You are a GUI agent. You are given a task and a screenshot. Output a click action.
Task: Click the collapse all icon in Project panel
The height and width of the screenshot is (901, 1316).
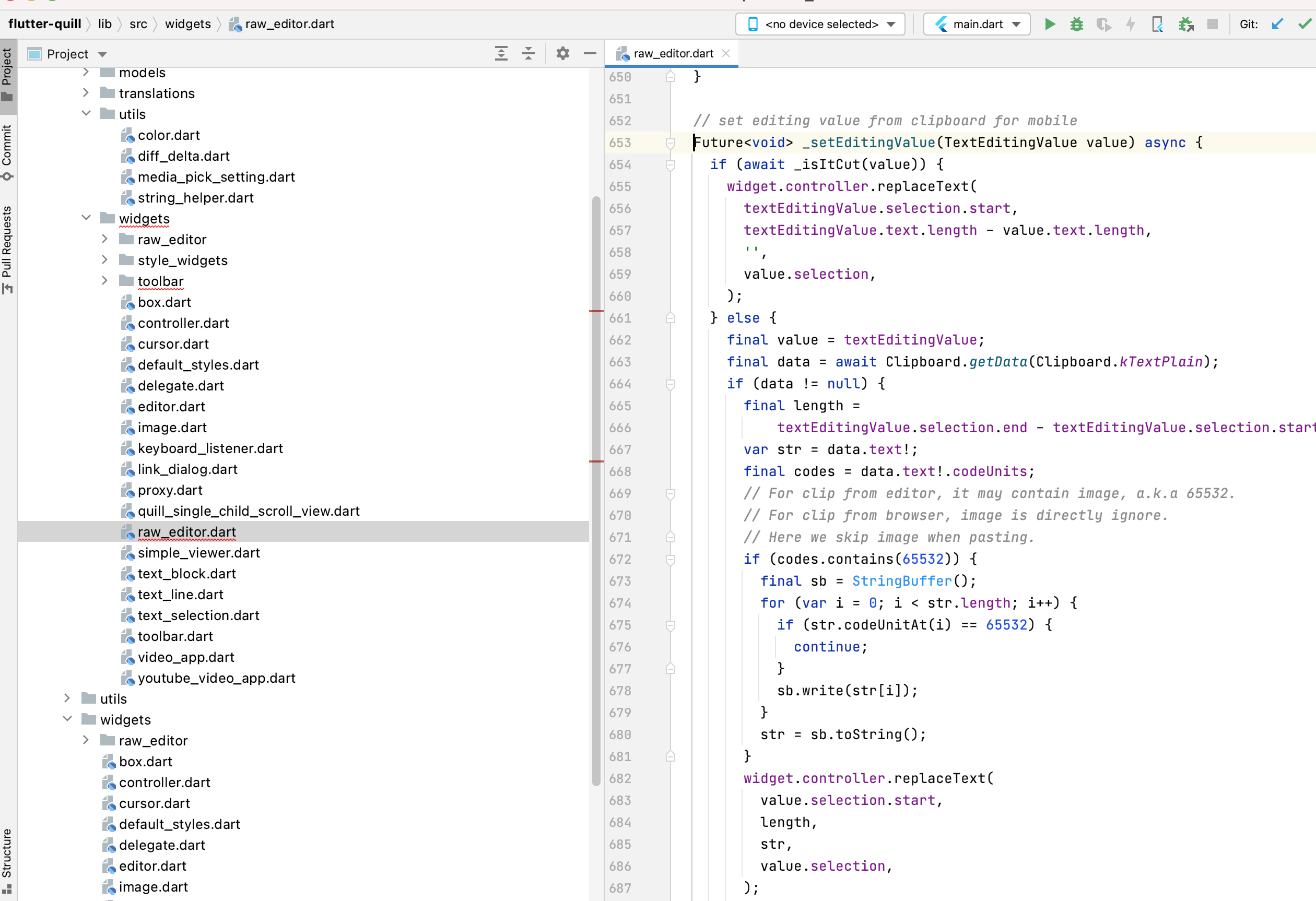528,54
